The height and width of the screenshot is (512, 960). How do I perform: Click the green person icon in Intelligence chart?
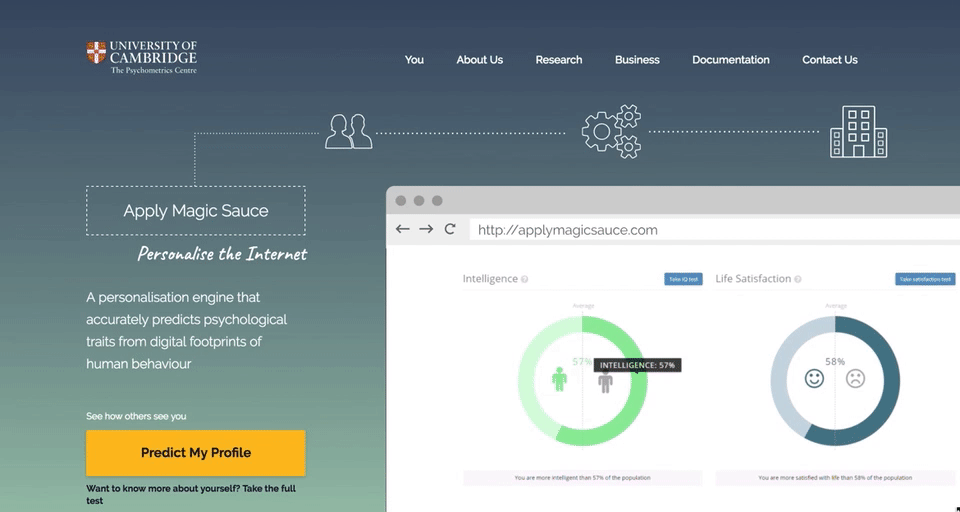click(x=559, y=379)
